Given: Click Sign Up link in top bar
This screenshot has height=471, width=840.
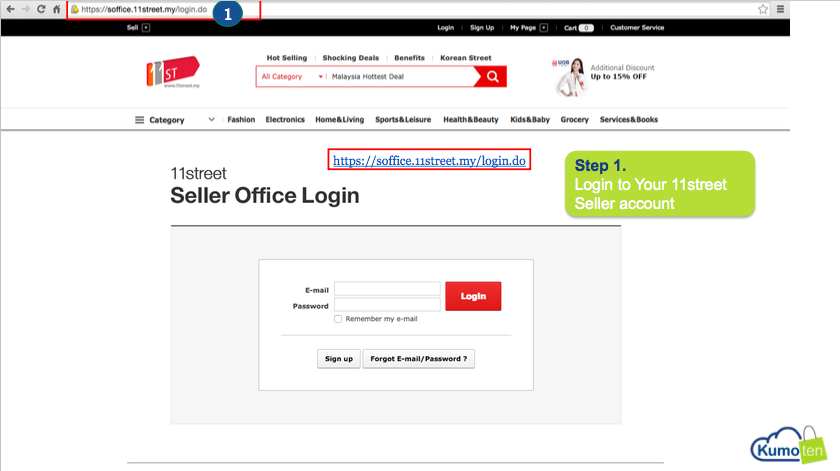Looking at the screenshot, I should [x=482, y=27].
